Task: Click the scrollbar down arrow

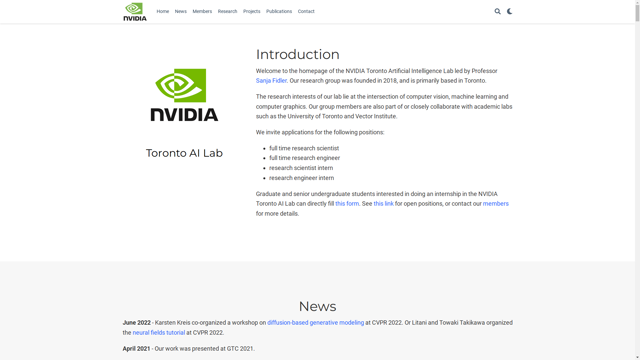Action: (637, 357)
